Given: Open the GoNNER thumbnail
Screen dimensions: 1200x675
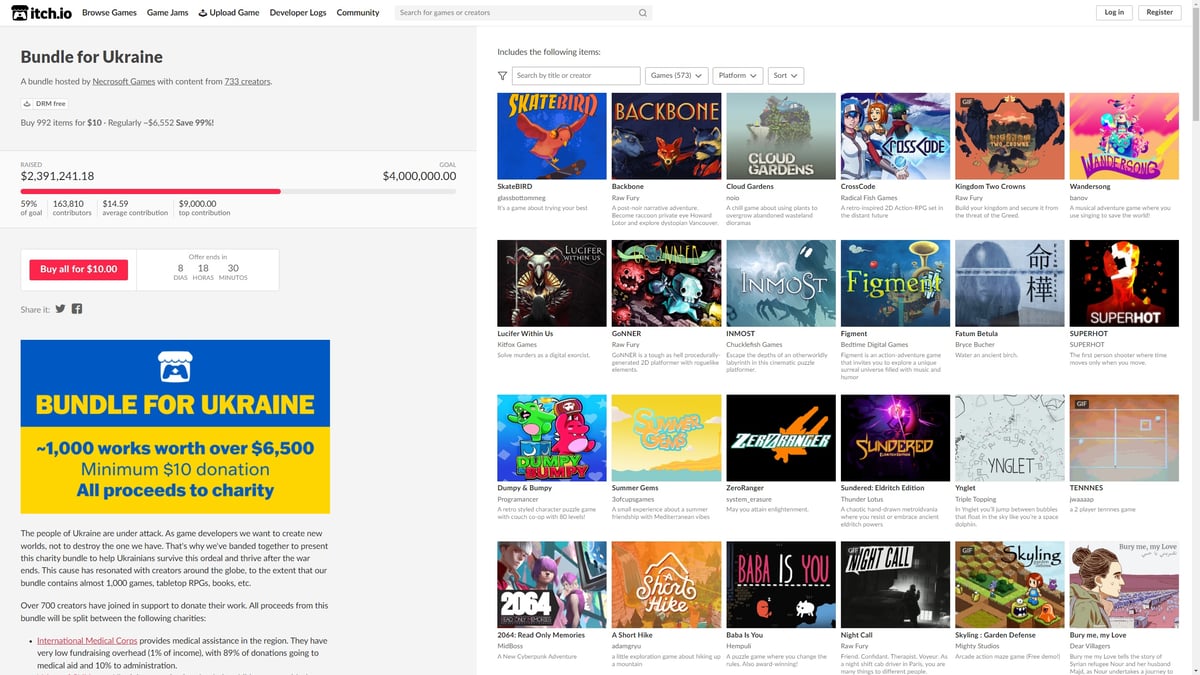Looking at the screenshot, I should pyautogui.click(x=666, y=283).
